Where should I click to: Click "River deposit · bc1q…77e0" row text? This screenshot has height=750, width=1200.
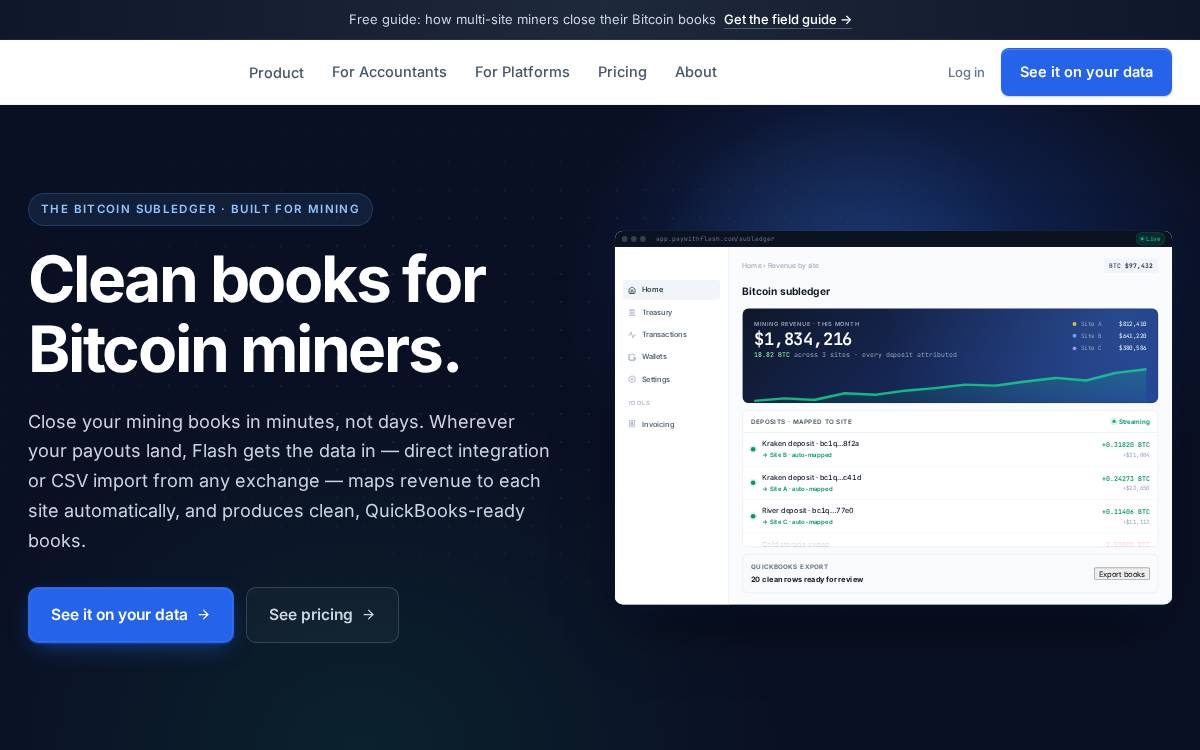coord(807,511)
